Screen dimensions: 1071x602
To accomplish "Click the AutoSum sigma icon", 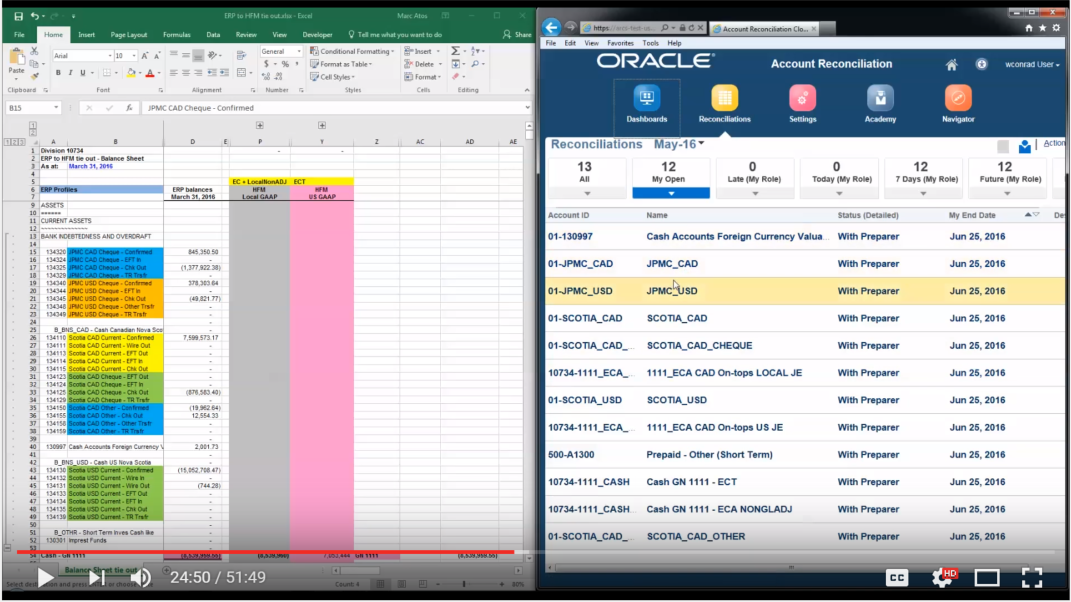I will tap(456, 51).
